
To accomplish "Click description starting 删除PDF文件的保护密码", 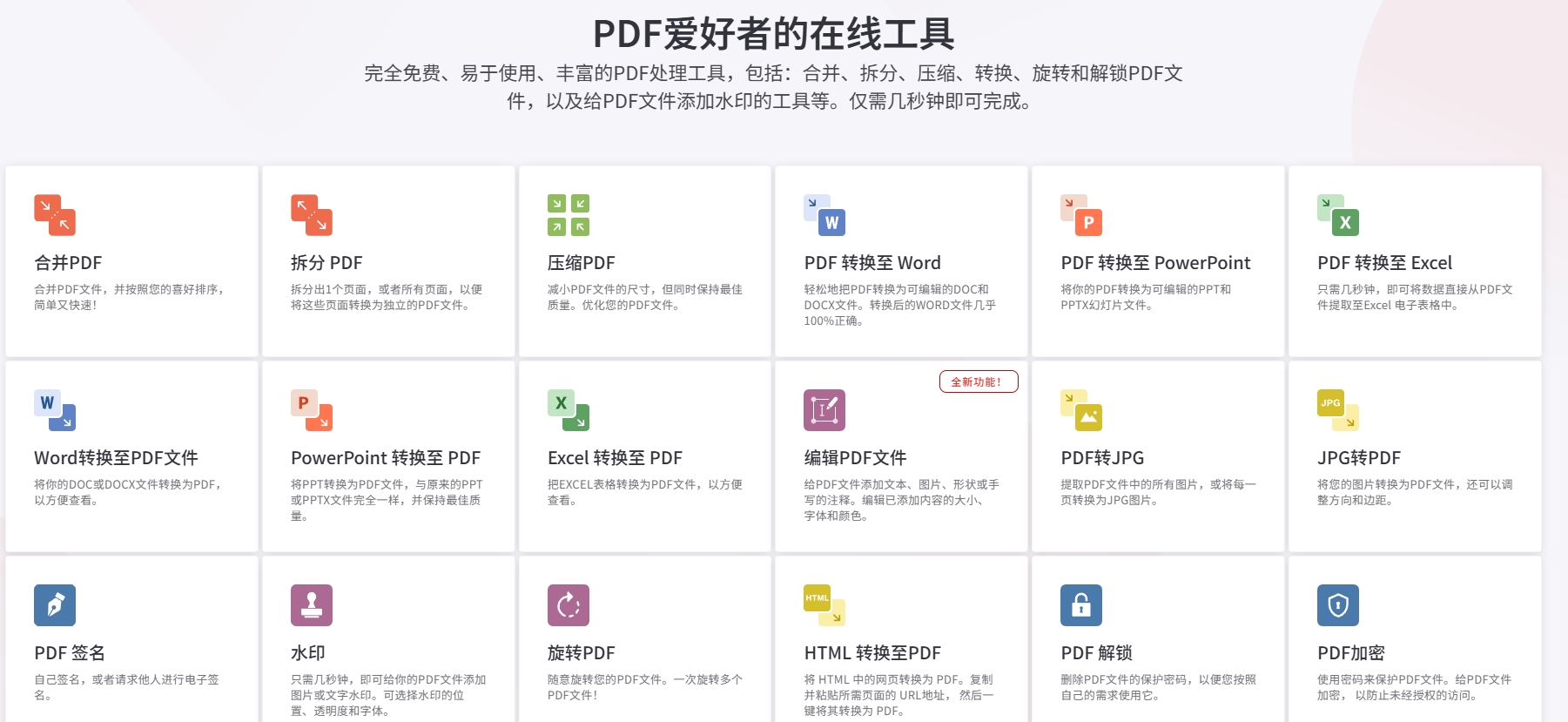I will tap(1158, 687).
